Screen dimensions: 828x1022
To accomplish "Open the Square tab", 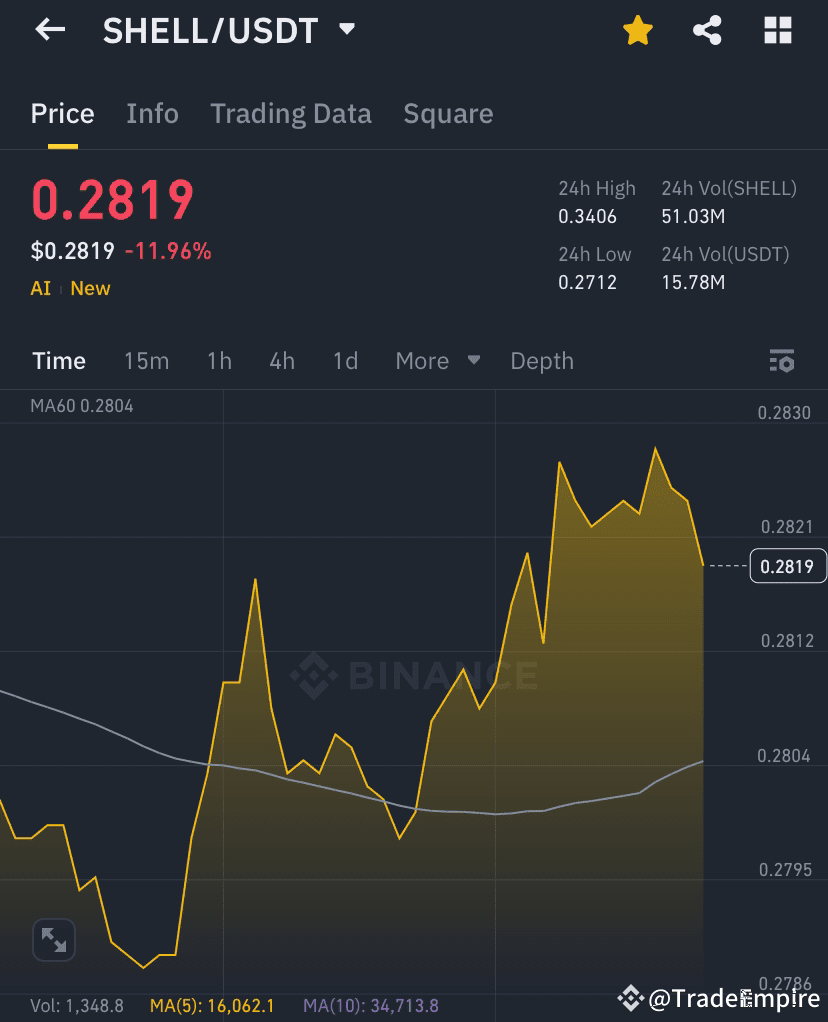I will click(x=448, y=113).
